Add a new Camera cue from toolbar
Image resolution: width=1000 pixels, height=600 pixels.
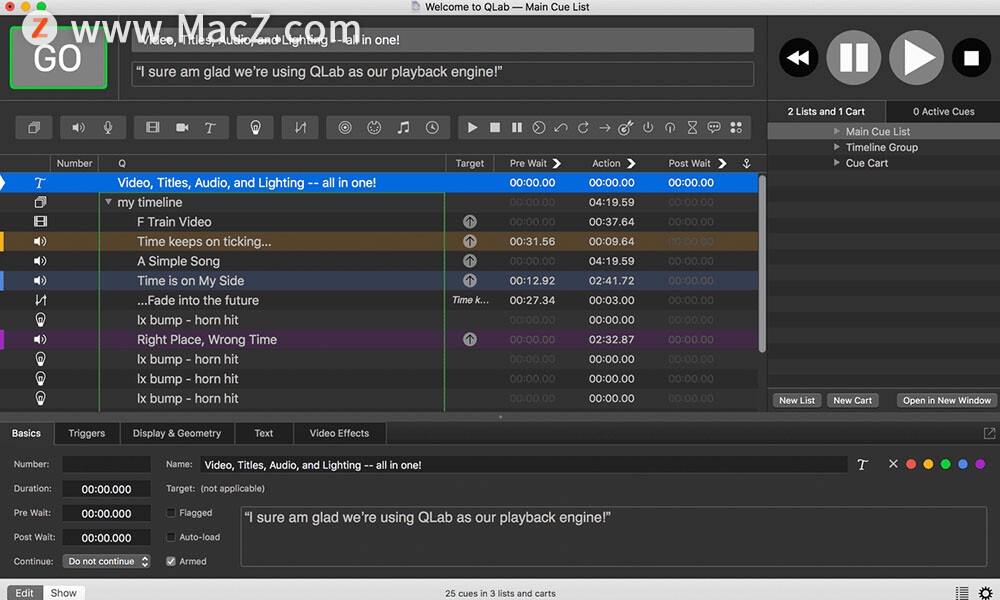click(182, 128)
